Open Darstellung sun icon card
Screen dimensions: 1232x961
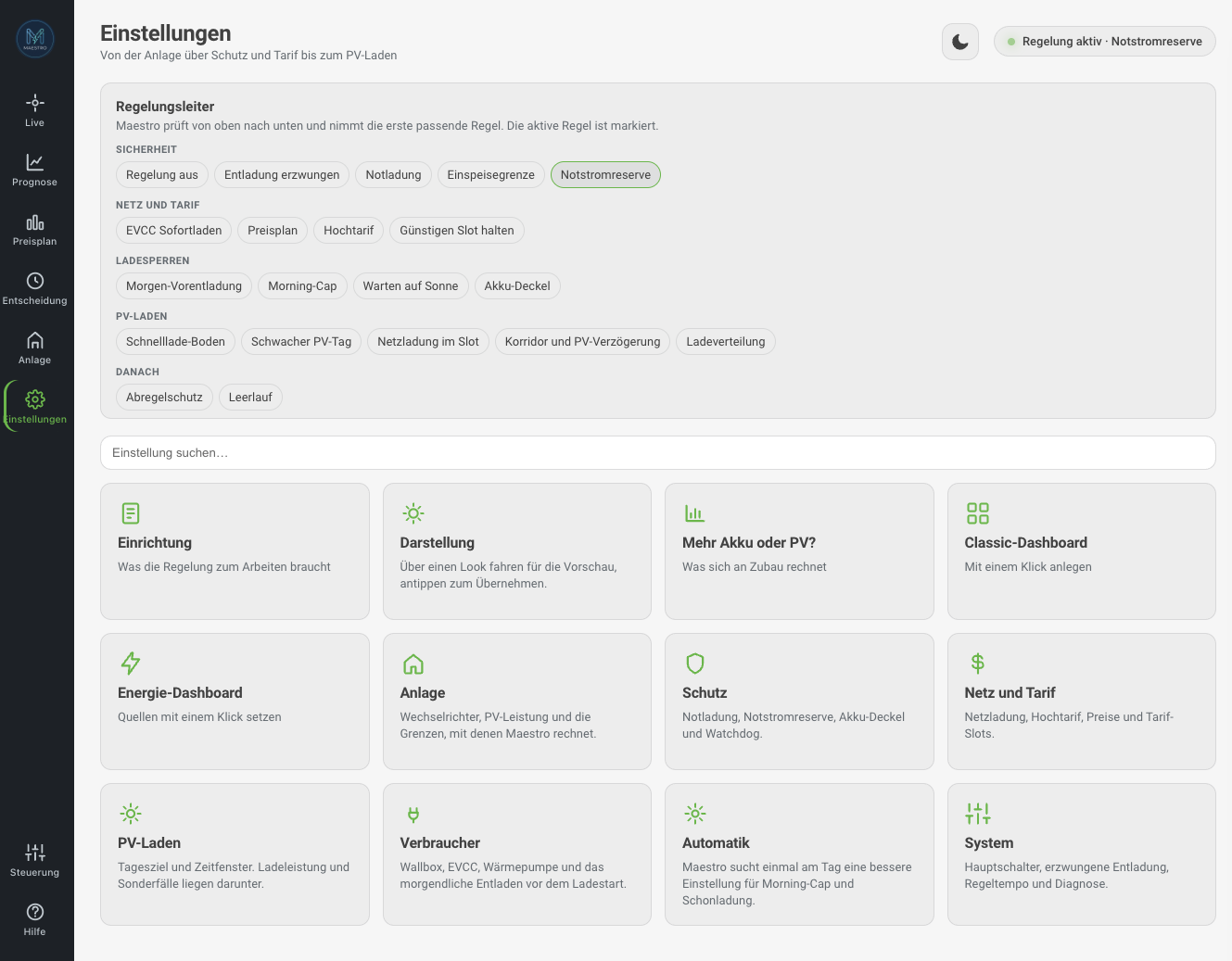[x=517, y=551]
